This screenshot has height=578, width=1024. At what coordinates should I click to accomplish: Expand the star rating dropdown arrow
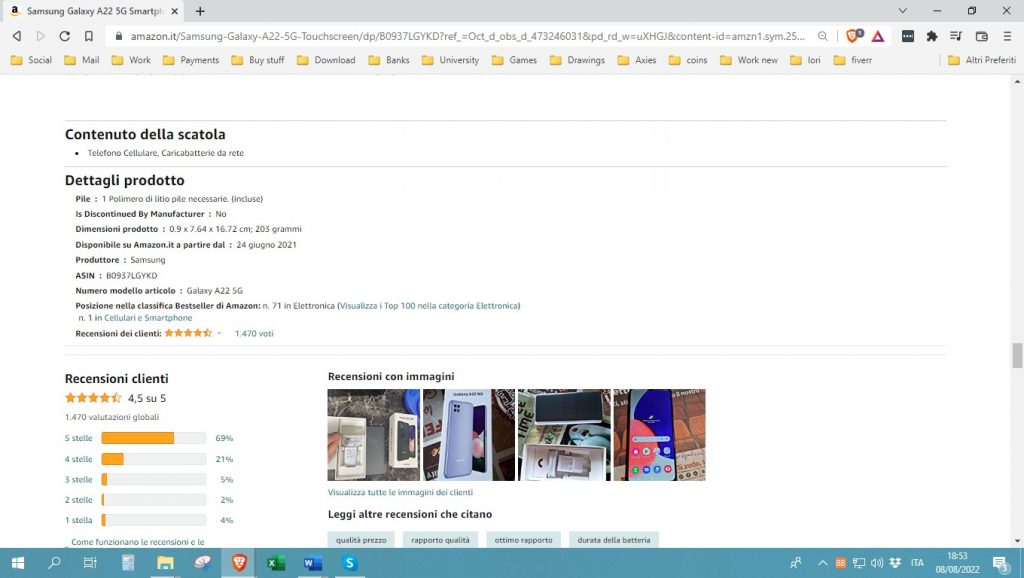[x=220, y=333]
